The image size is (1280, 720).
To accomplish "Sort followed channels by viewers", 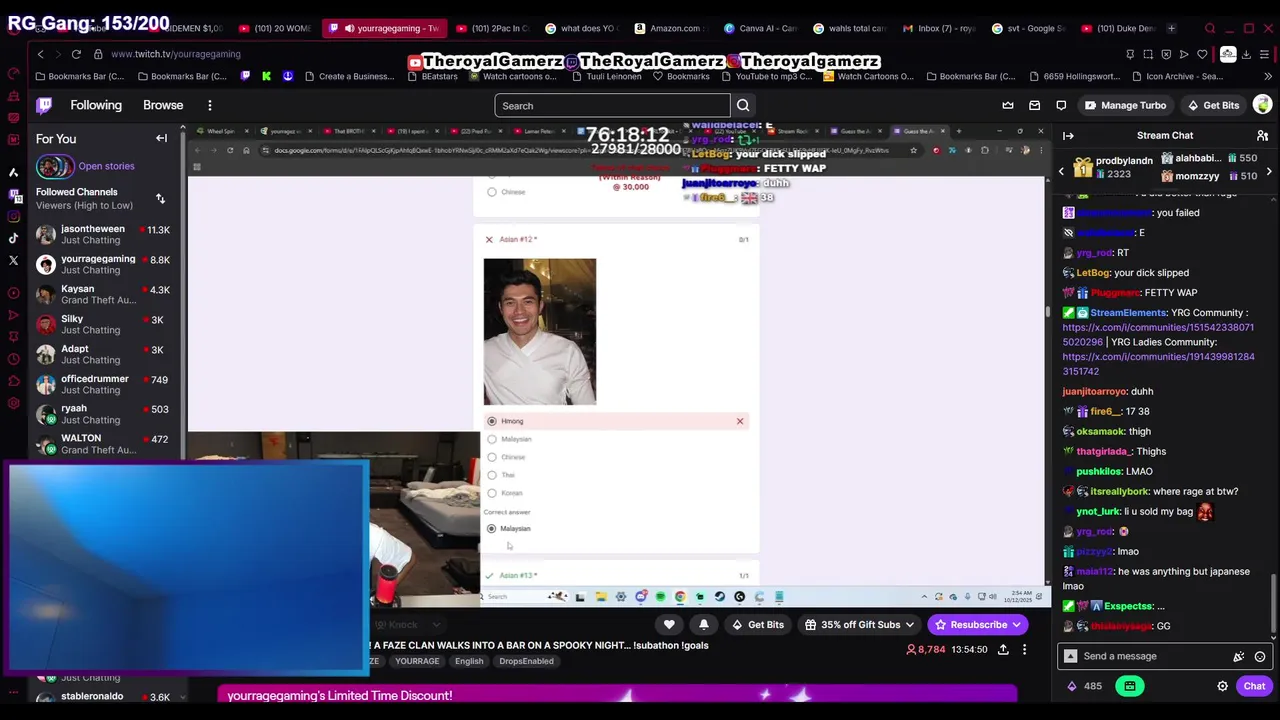I will coord(160,199).
